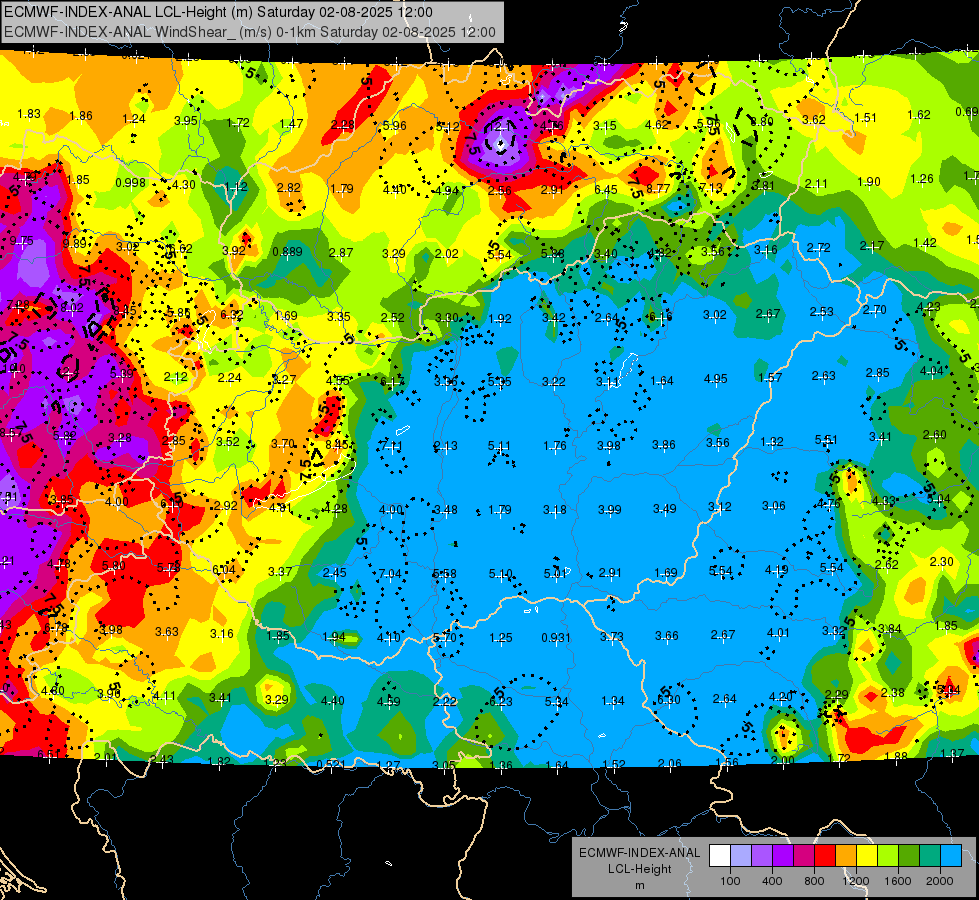Click the blue legend swatch at scale end

coord(951,856)
